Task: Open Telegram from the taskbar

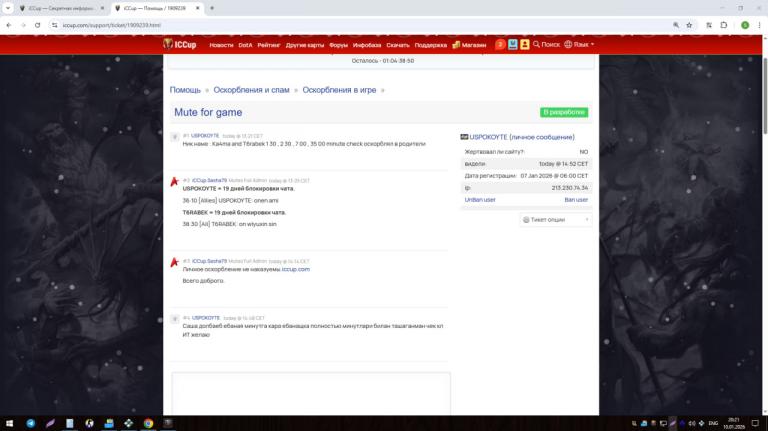Action: (31, 423)
